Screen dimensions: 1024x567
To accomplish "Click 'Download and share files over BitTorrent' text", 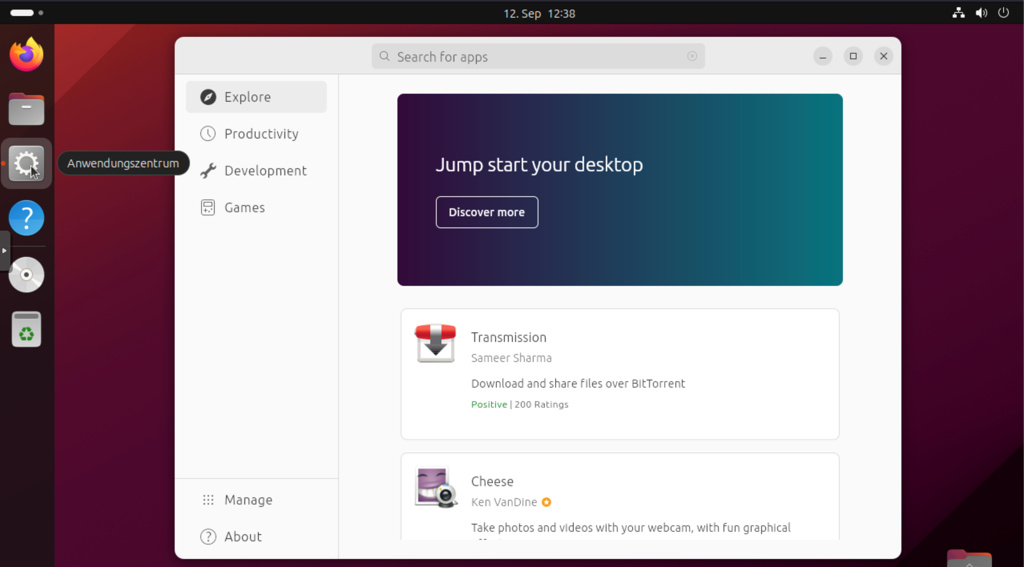I will coord(578,383).
